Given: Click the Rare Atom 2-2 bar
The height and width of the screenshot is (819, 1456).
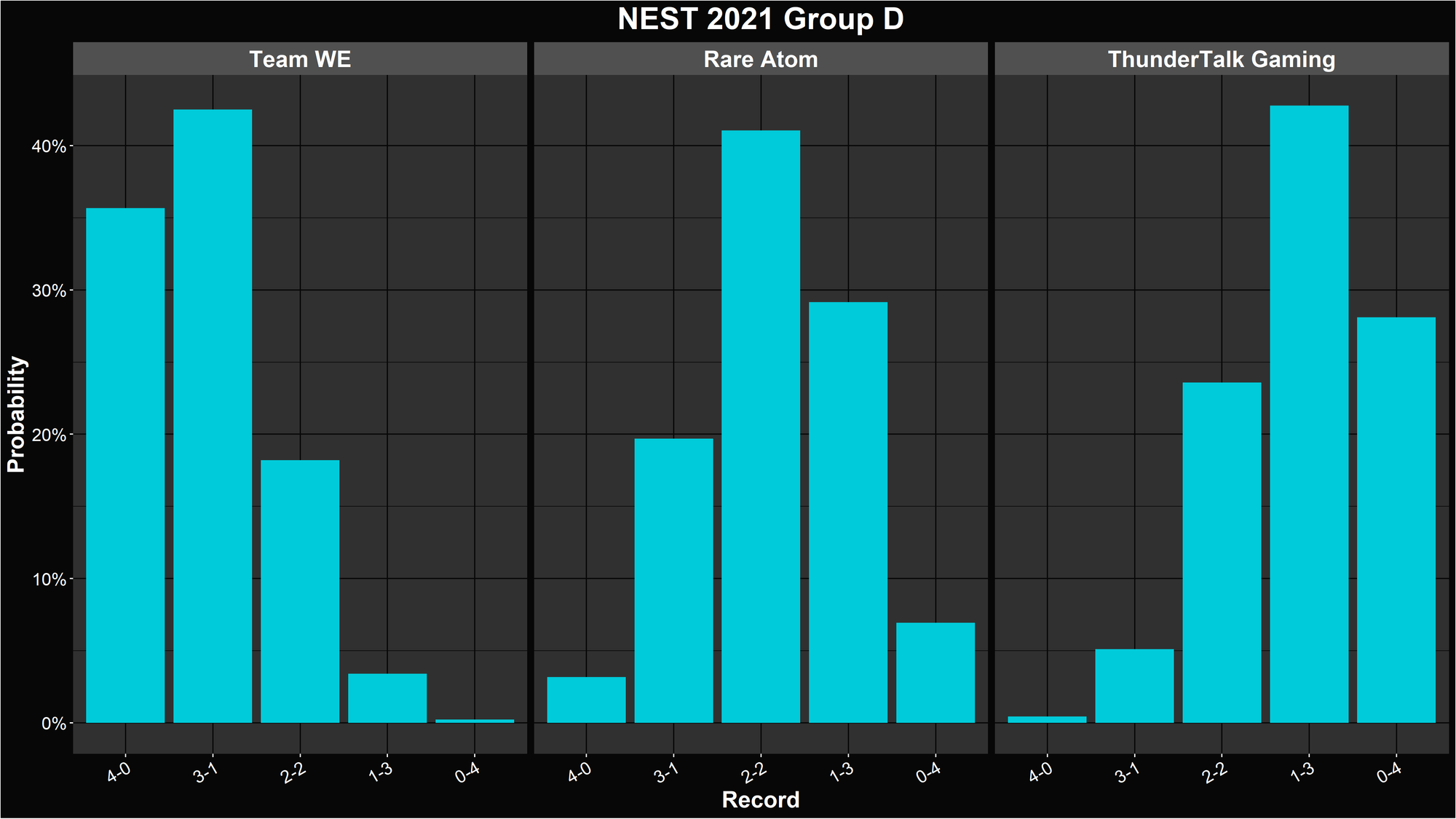Looking at the screenshot, I should pyautogui.click(x=761, y=427).
